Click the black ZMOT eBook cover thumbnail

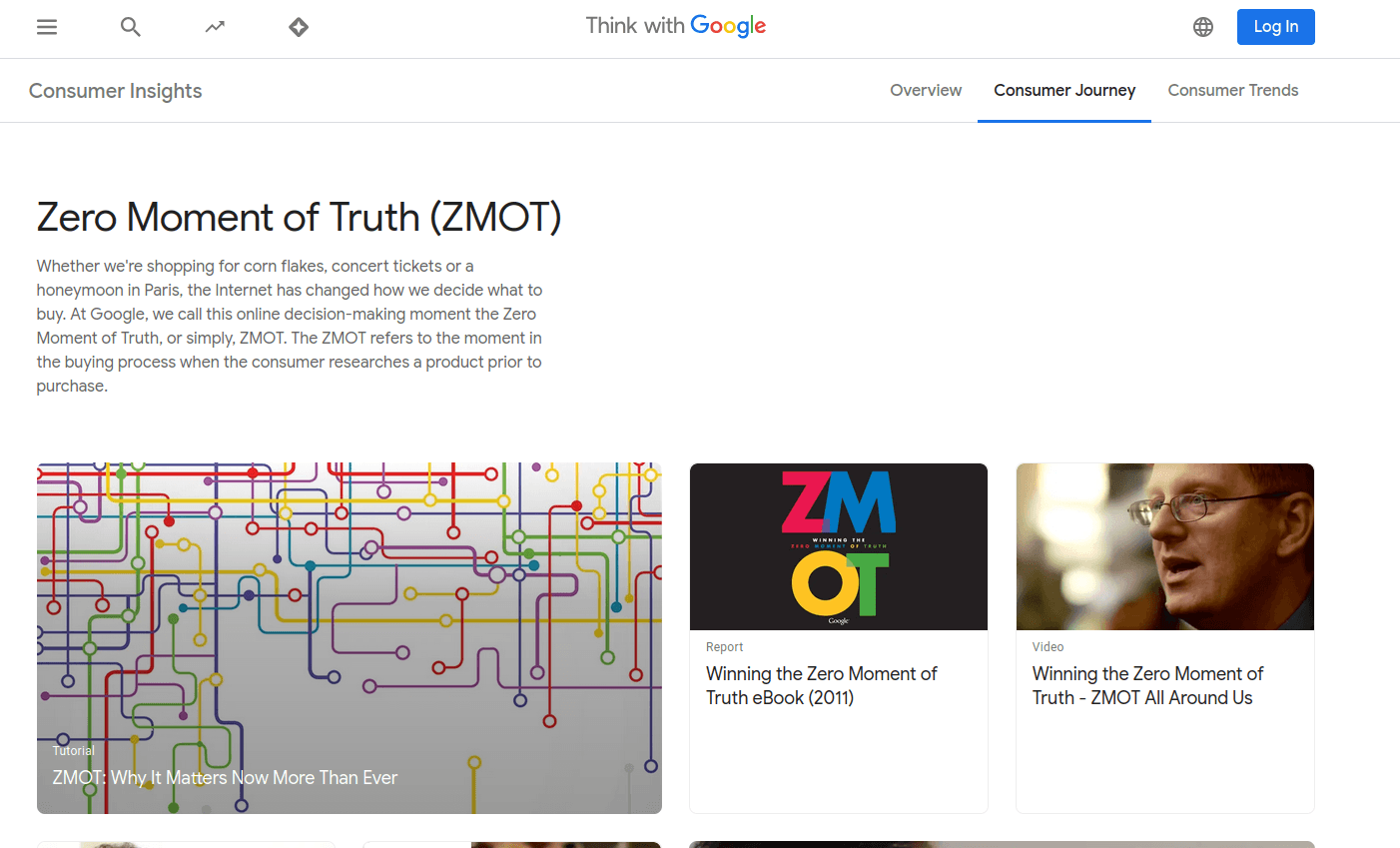pos(838,546)
